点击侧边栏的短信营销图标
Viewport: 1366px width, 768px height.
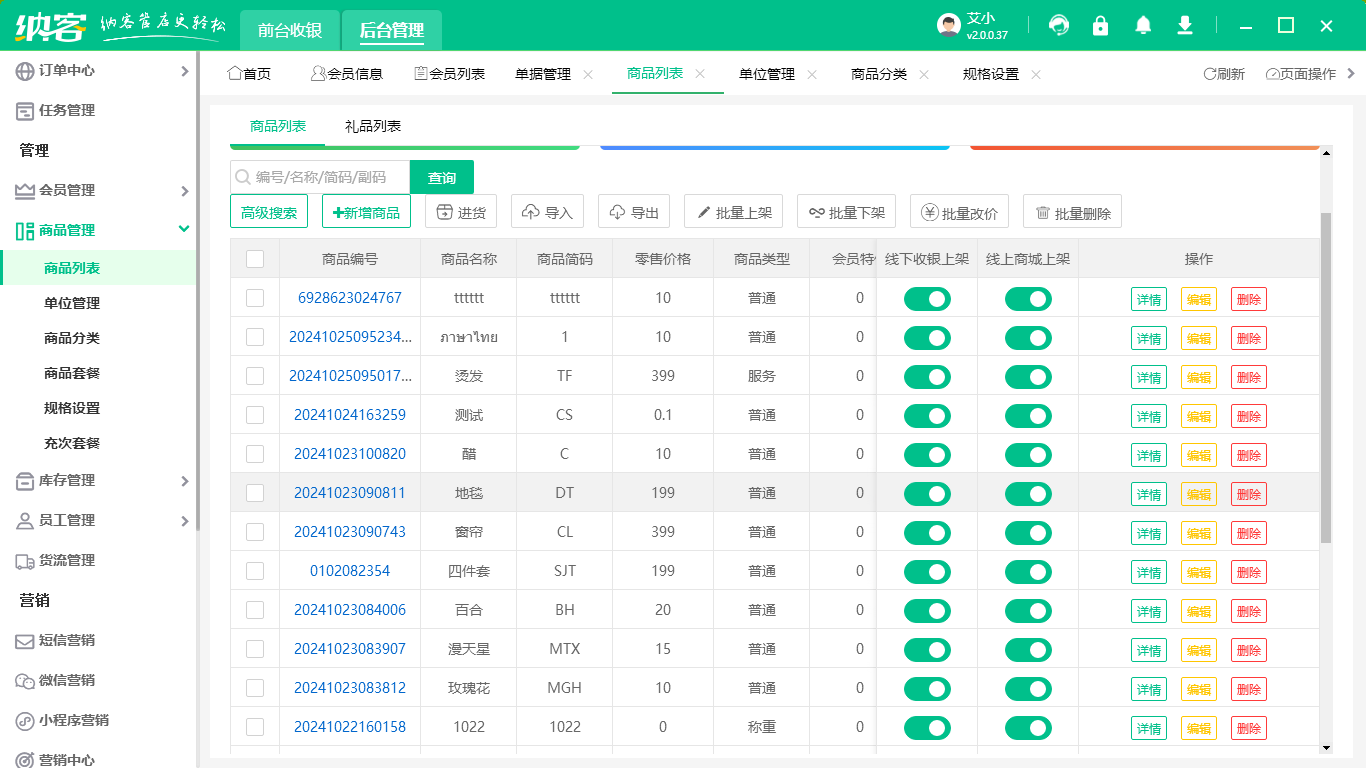[x=24, y=640]
